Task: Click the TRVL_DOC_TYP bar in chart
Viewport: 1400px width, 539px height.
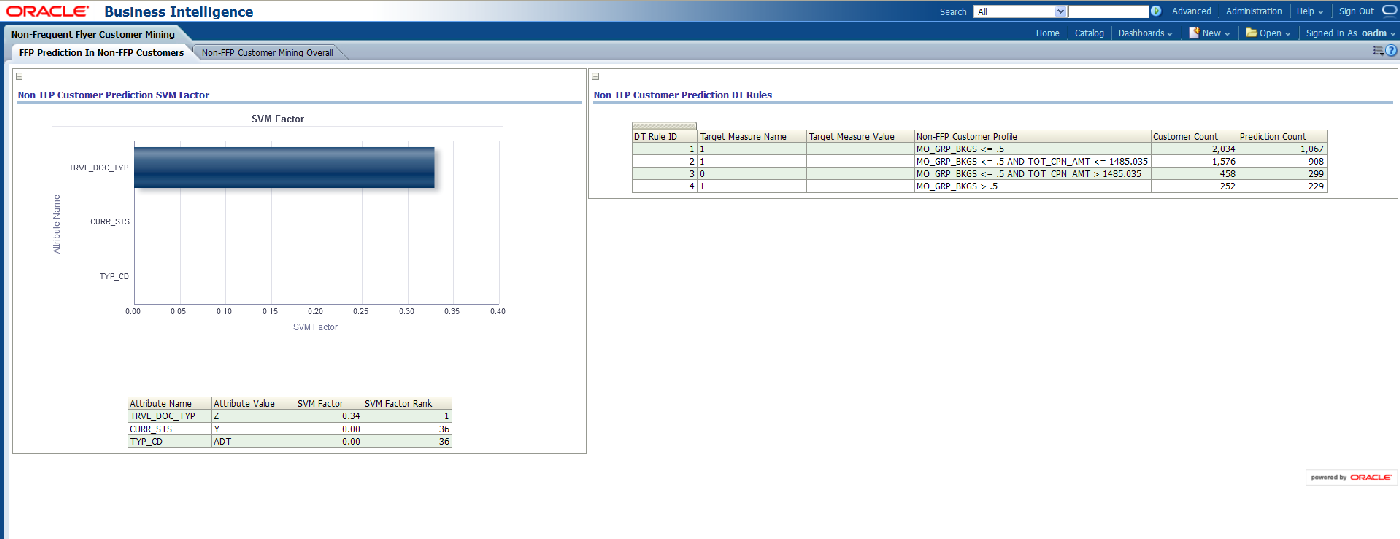Action: [283, 168]
